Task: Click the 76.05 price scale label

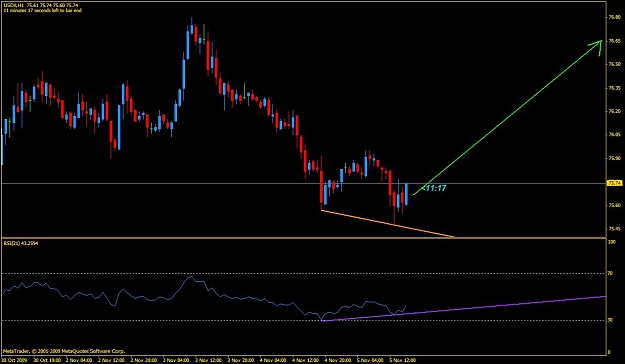Action: pos(614,135)
